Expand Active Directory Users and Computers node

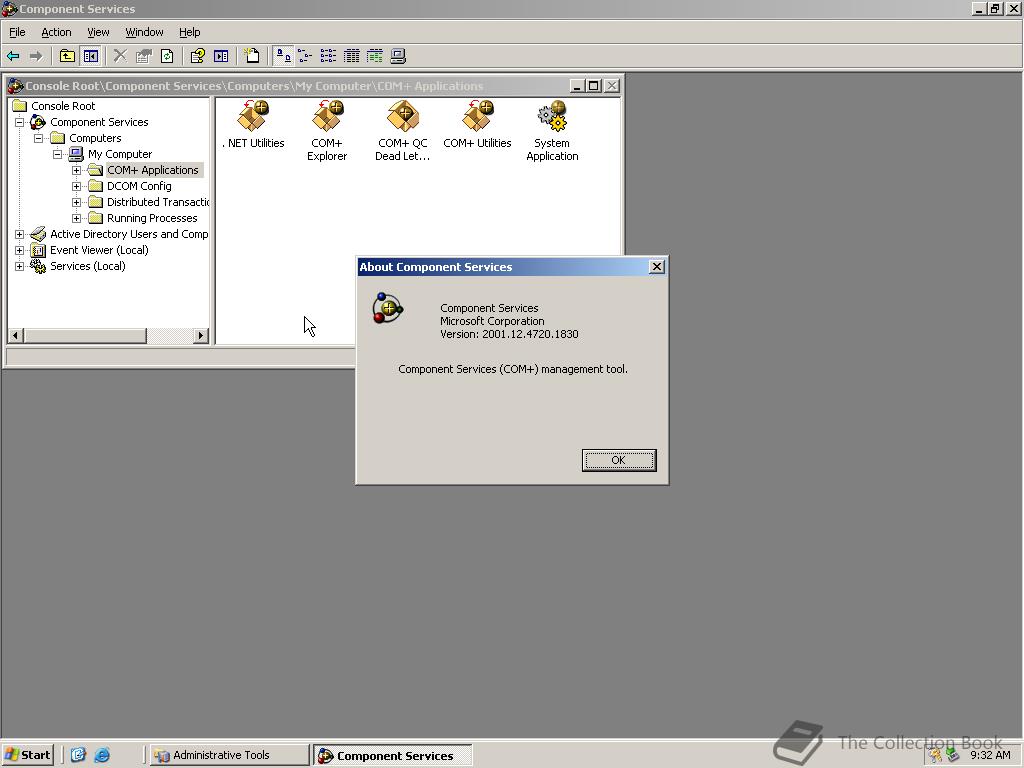20,234
